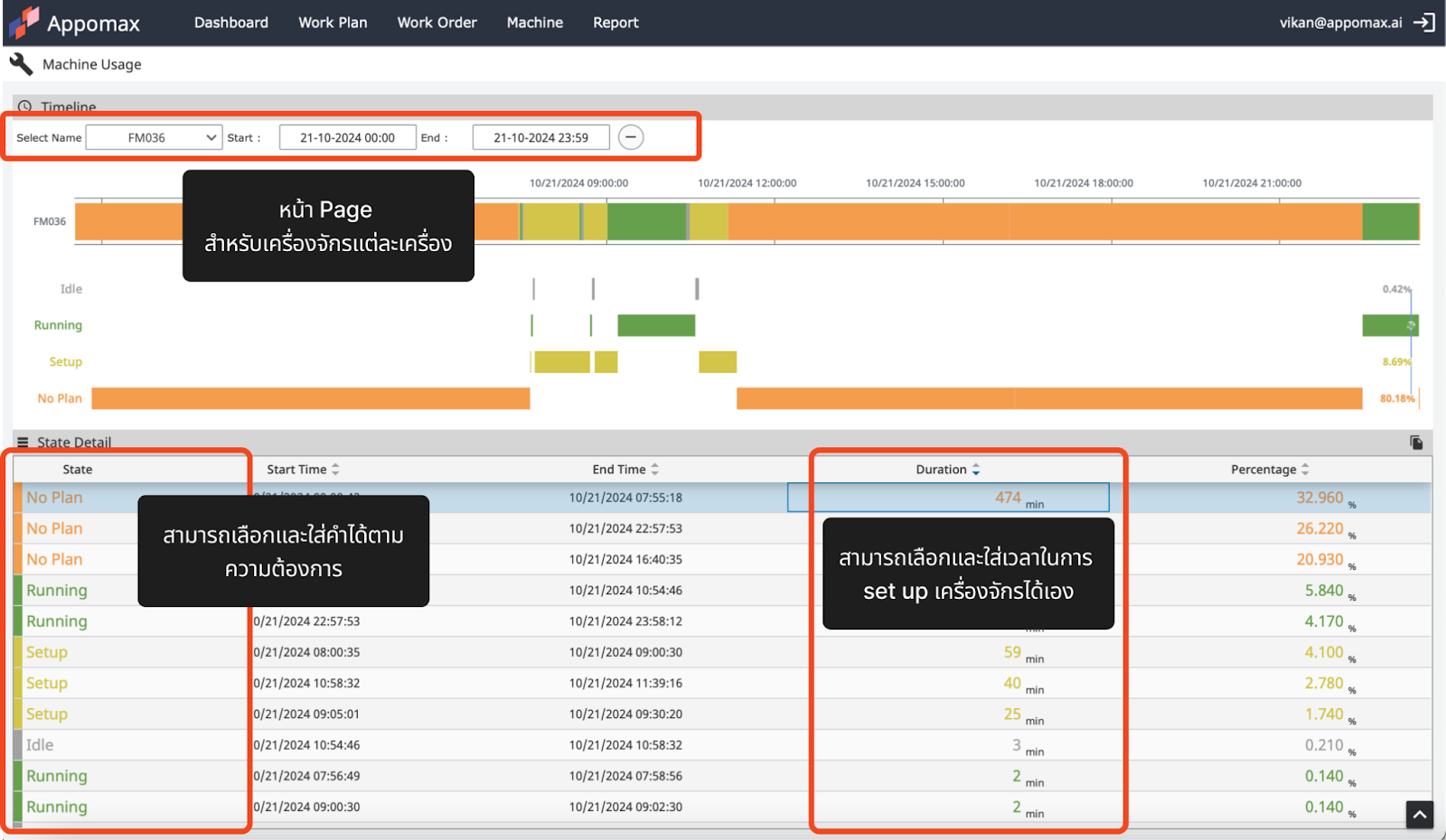The image size is (1446, 840).
Task: Click the State column header
Action: pos(78,470)
